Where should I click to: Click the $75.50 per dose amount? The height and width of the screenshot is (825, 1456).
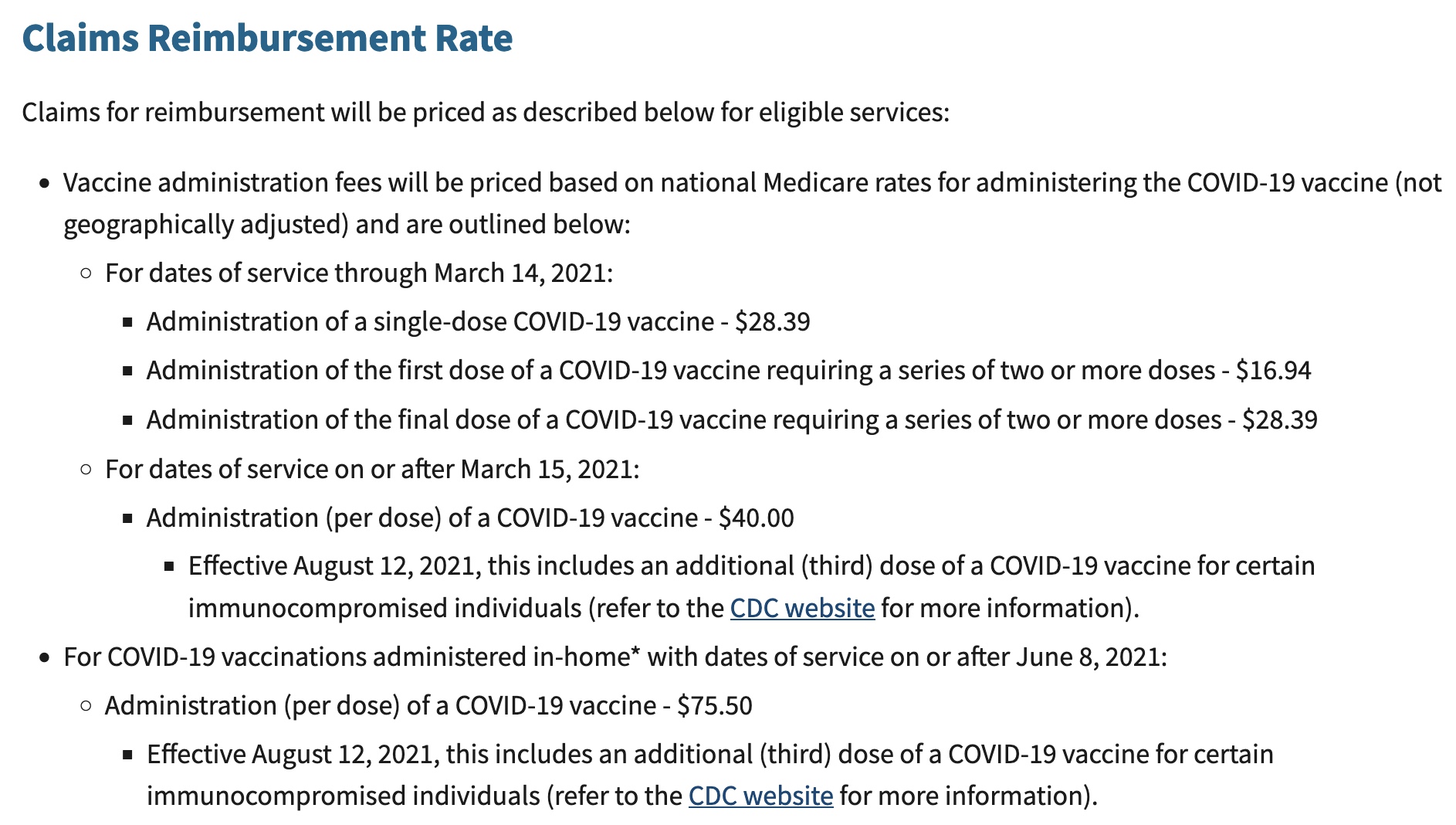714,705
